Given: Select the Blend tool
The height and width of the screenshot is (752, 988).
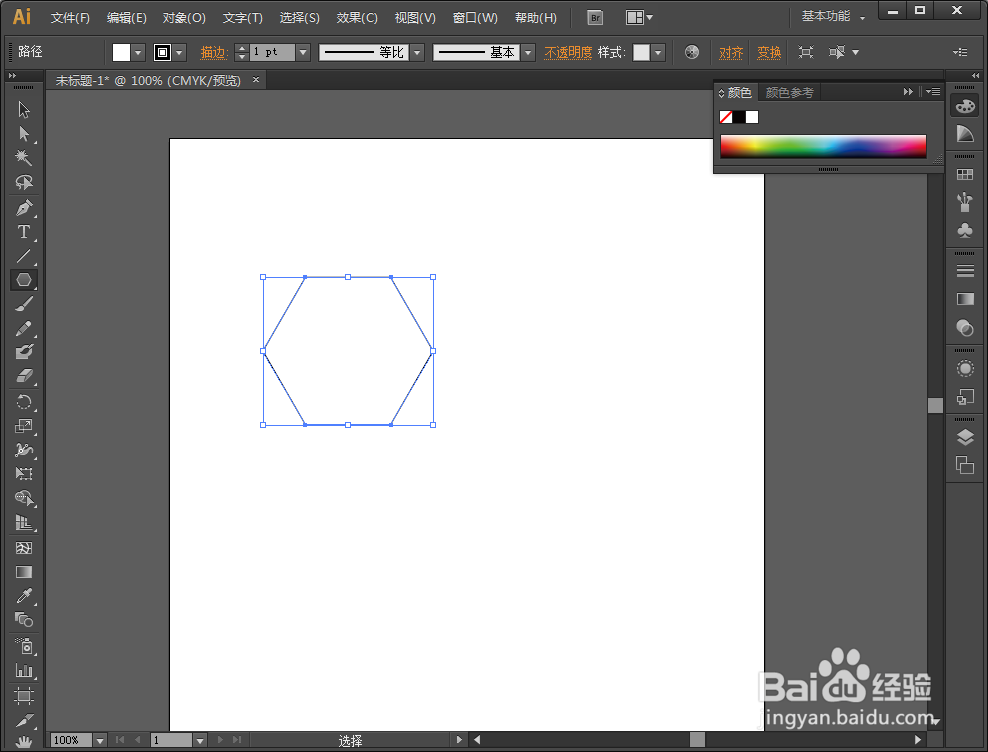Looking at the screenshot, I should (24, 620).
